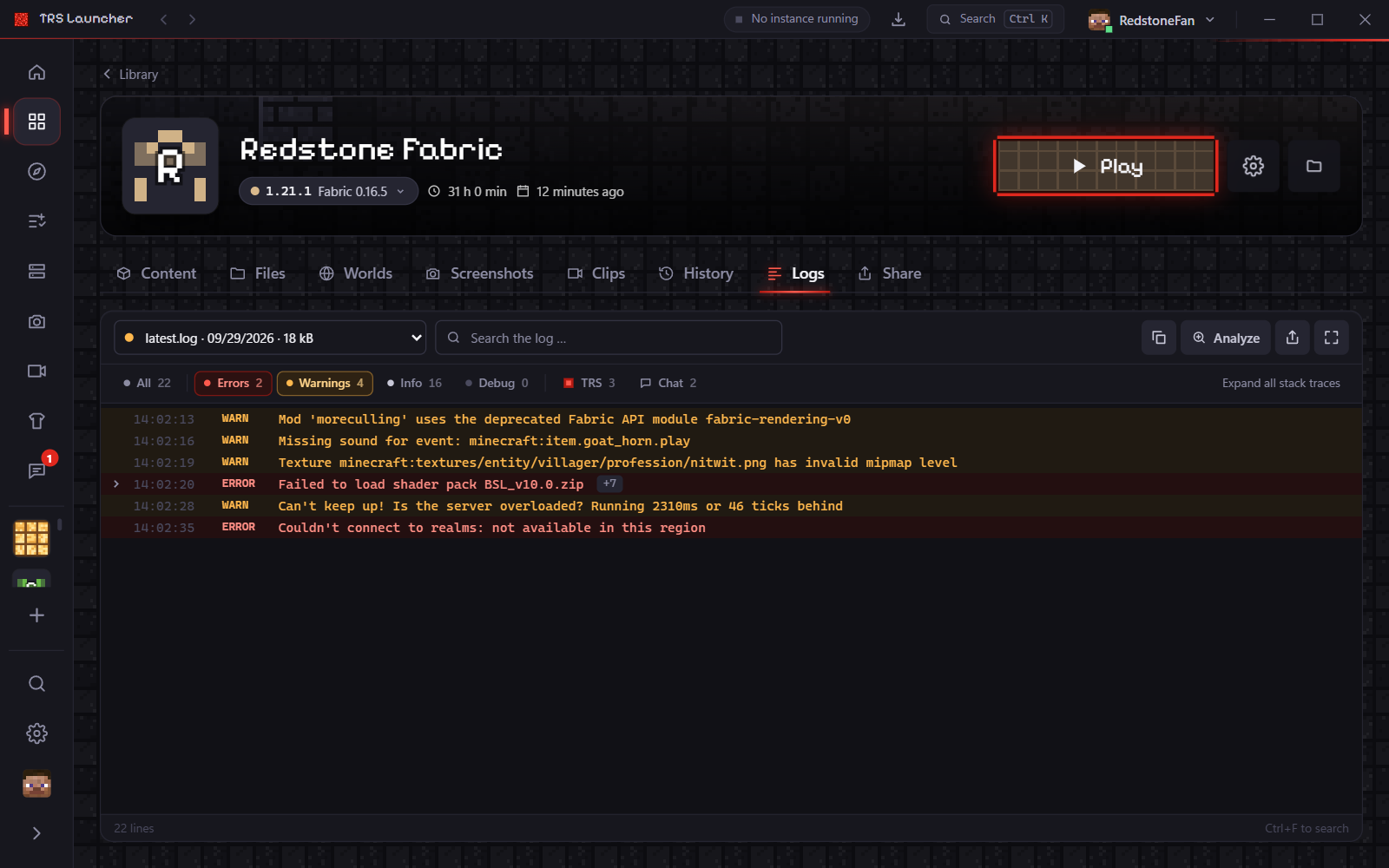Screen dimensions: 1389x868
Task: Launch the instance with Play button
Action: coord(1105,166)
